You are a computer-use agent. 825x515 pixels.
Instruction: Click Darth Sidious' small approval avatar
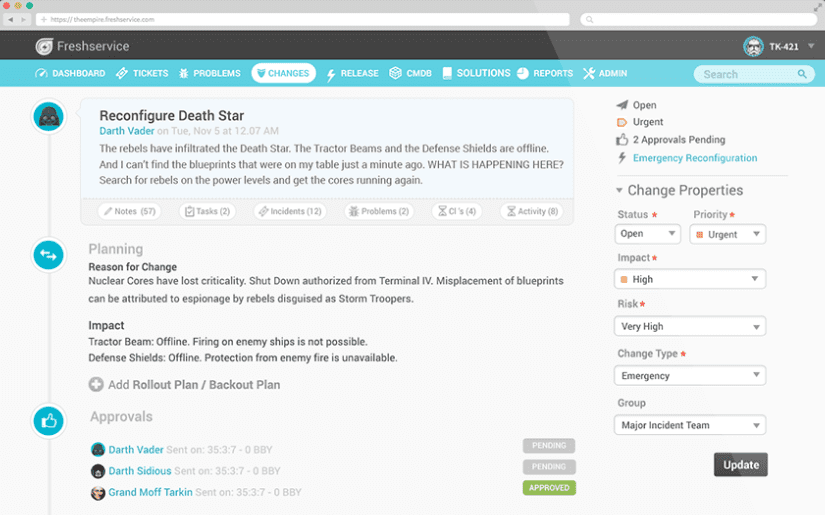(98, 471)
